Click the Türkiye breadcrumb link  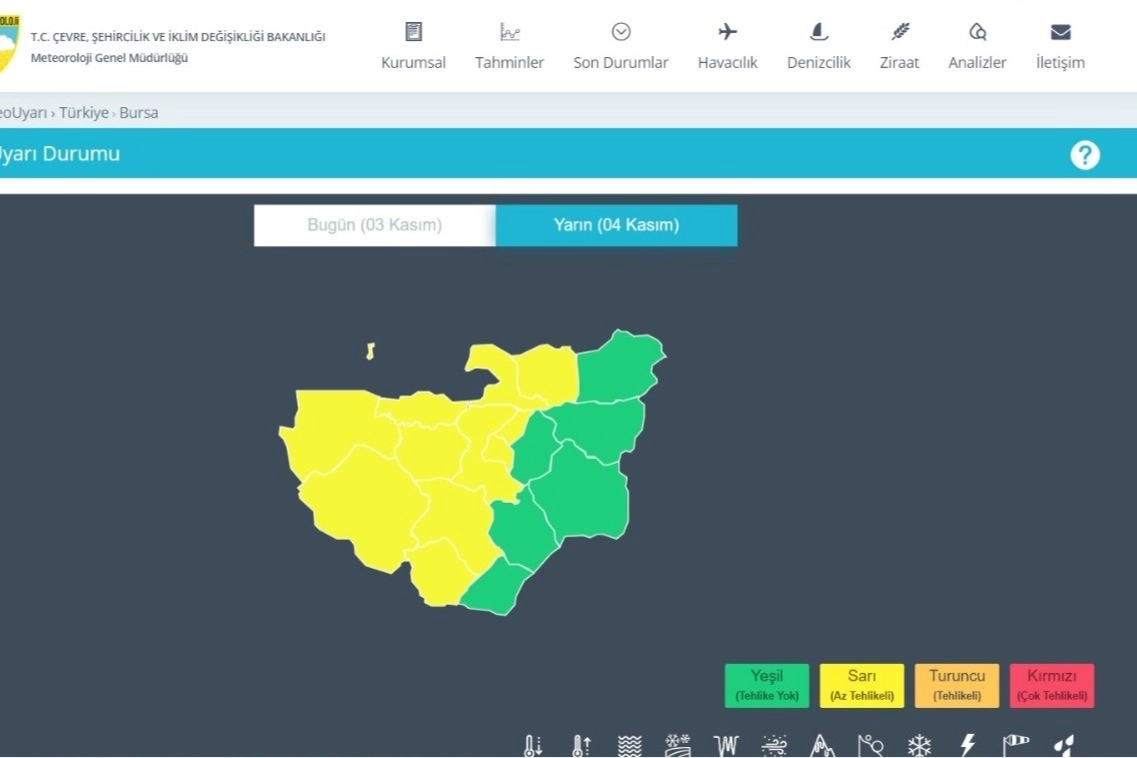click(84, 113)
